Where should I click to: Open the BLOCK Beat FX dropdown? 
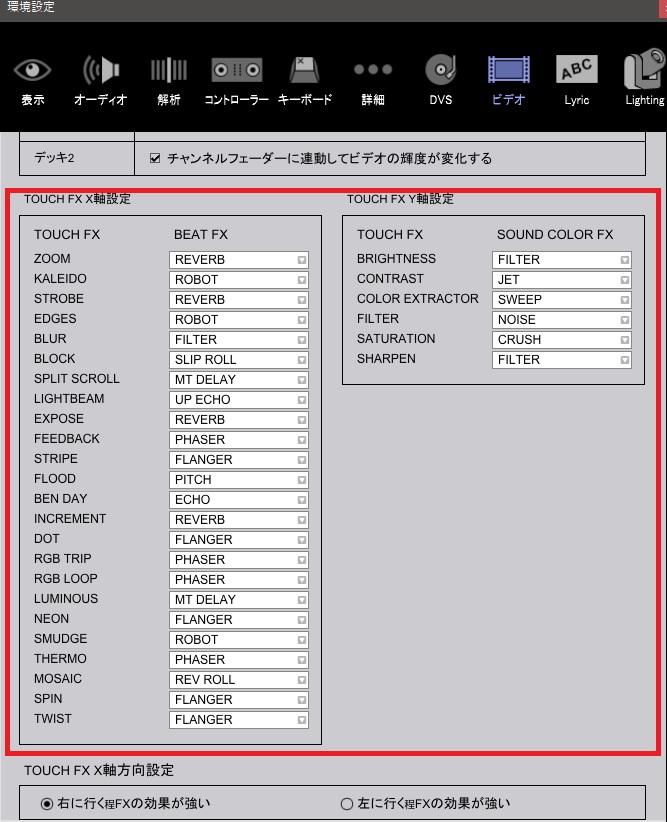click(239, 359)
